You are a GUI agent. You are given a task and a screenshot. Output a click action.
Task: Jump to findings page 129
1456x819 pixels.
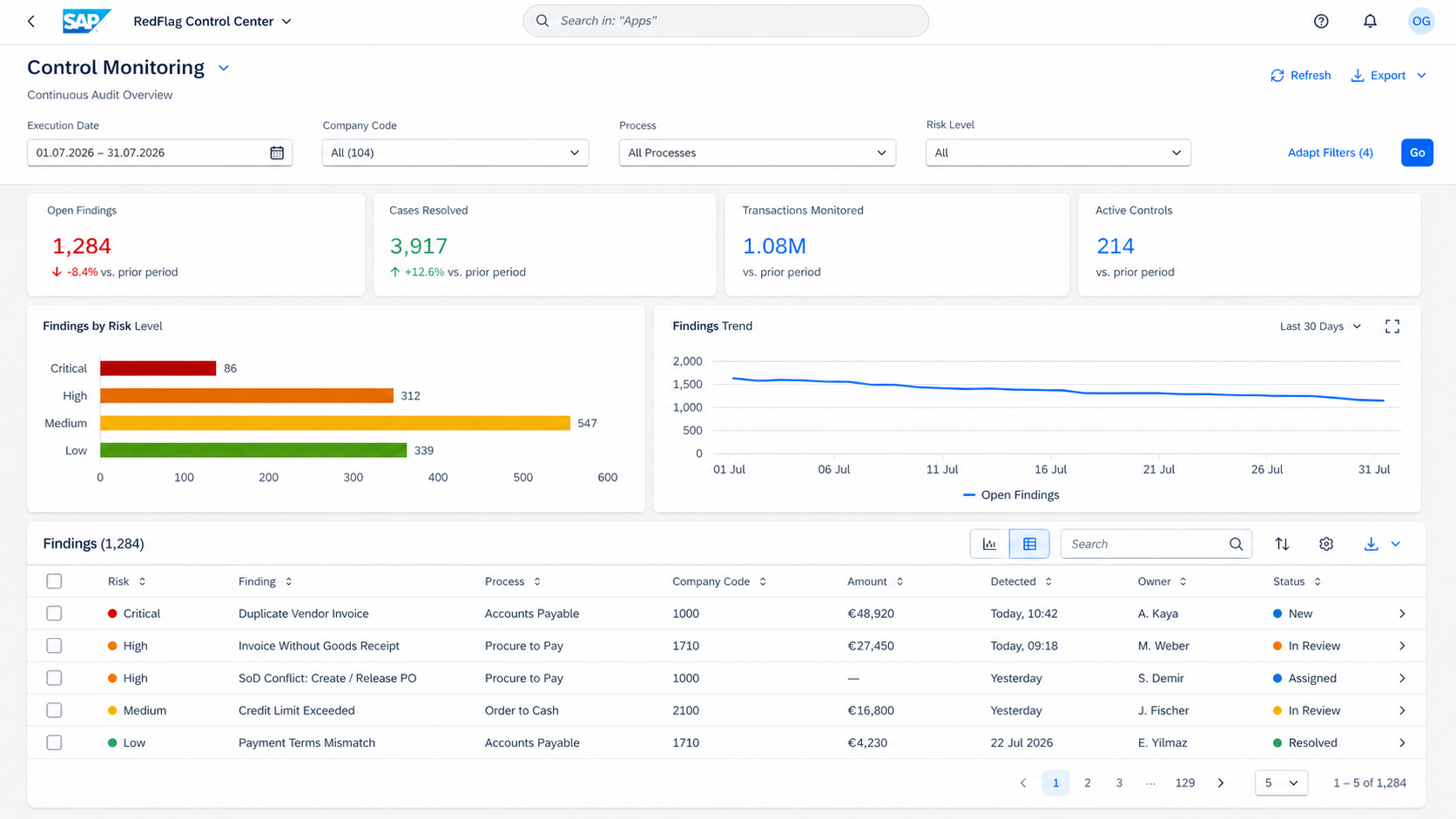pos(1185,783)
